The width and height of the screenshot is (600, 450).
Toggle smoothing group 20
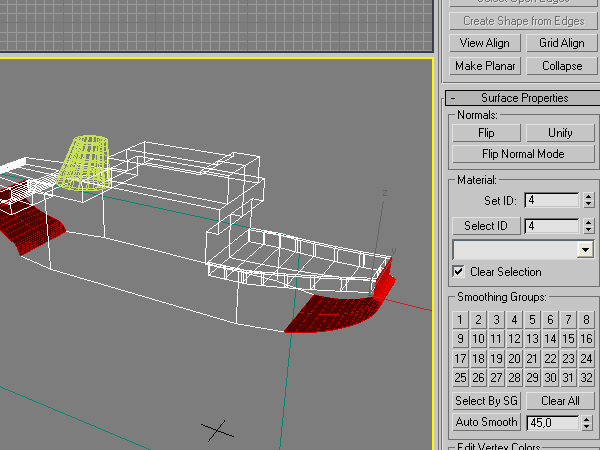[514, 359]
